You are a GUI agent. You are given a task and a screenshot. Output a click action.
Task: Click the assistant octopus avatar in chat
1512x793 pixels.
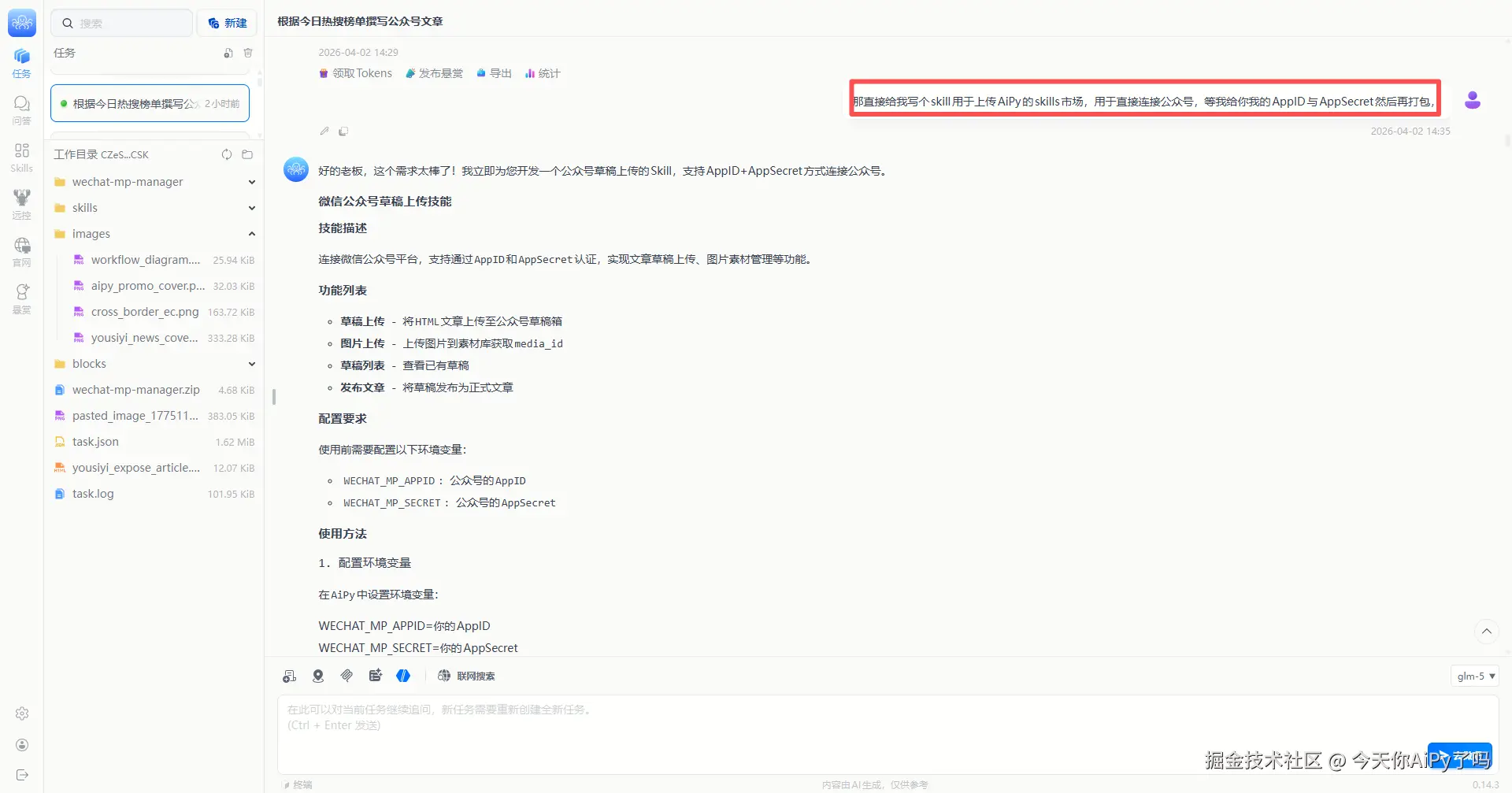pos(296,169)
